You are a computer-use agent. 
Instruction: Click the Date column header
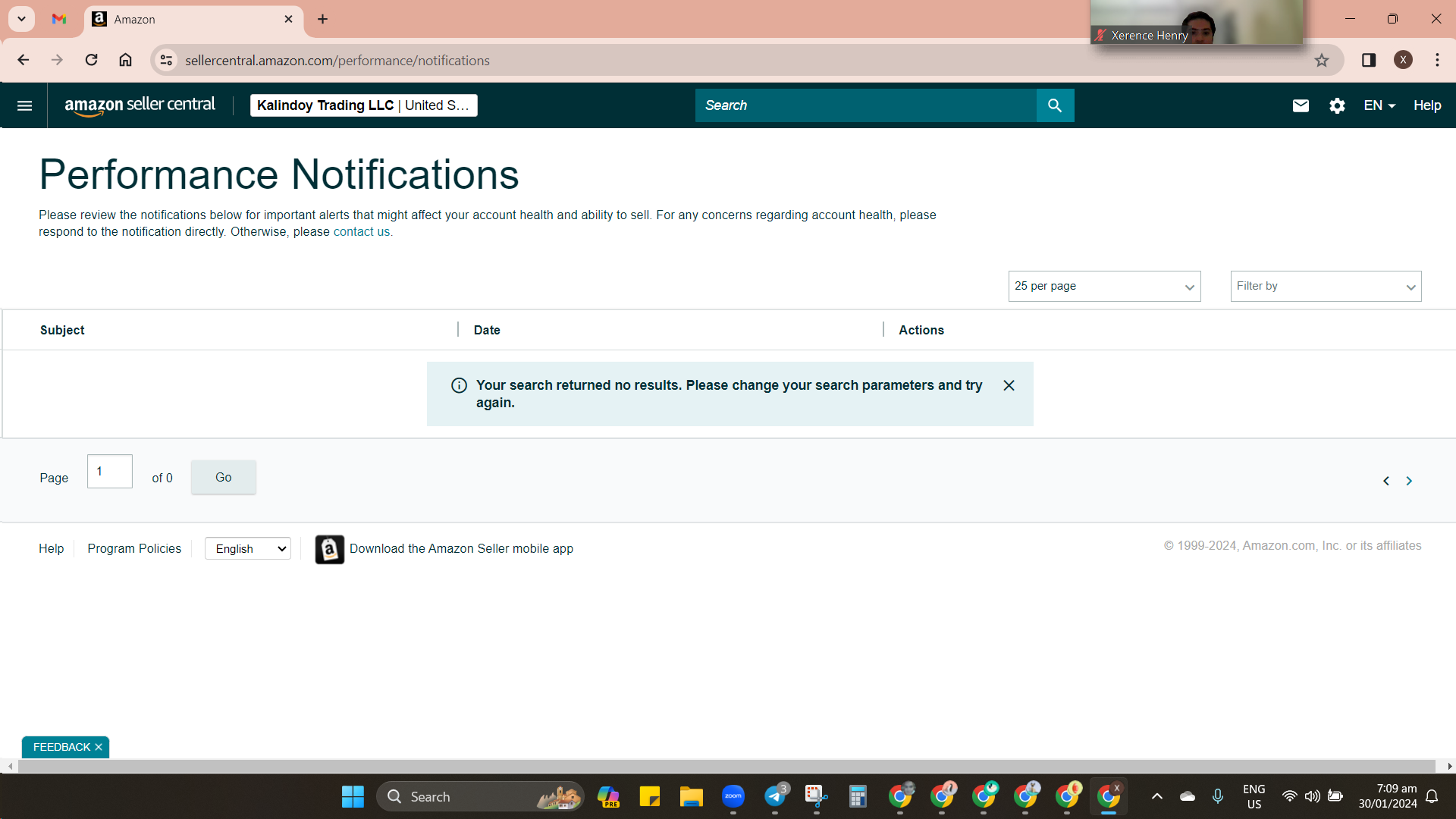tap(487, 330)
